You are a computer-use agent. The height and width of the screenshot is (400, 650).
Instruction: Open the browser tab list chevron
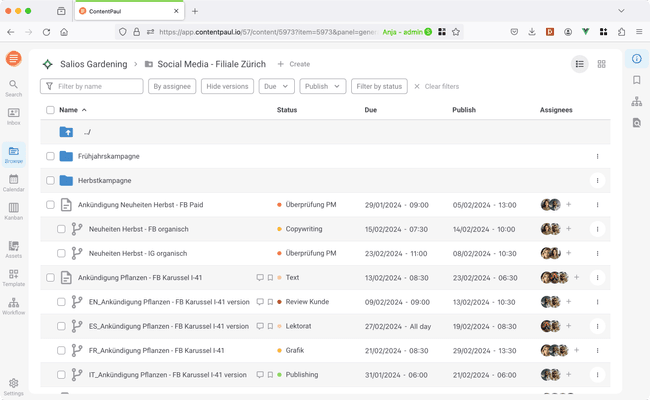tap(621, 11)
